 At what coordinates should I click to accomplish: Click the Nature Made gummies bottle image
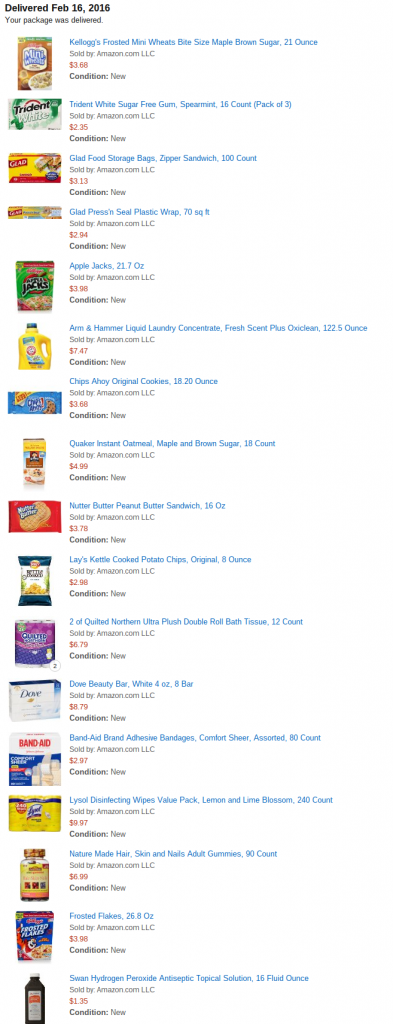pyautogui.click(x=35, y=875)
